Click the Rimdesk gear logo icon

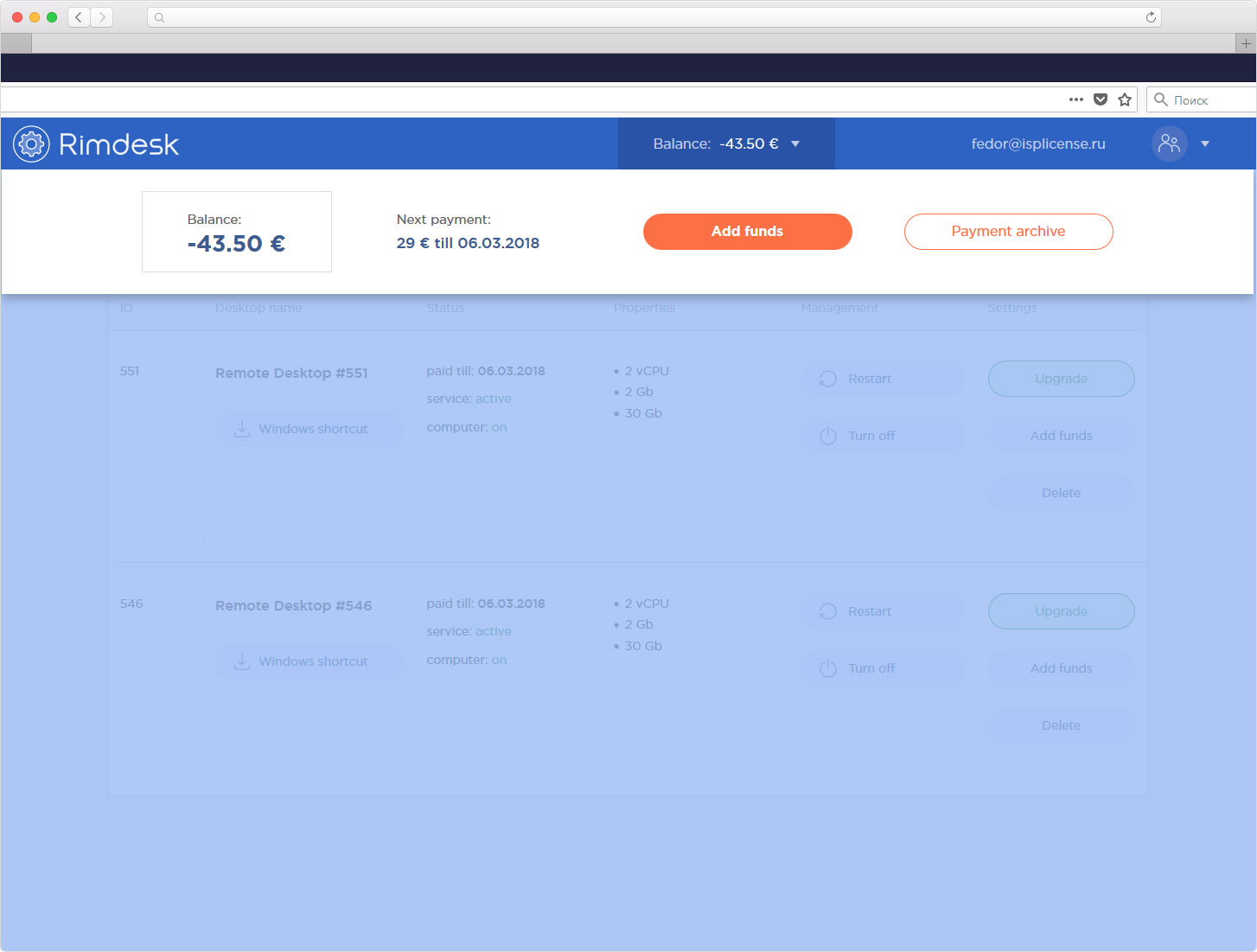pyautogui.click(x=31, y=144)
